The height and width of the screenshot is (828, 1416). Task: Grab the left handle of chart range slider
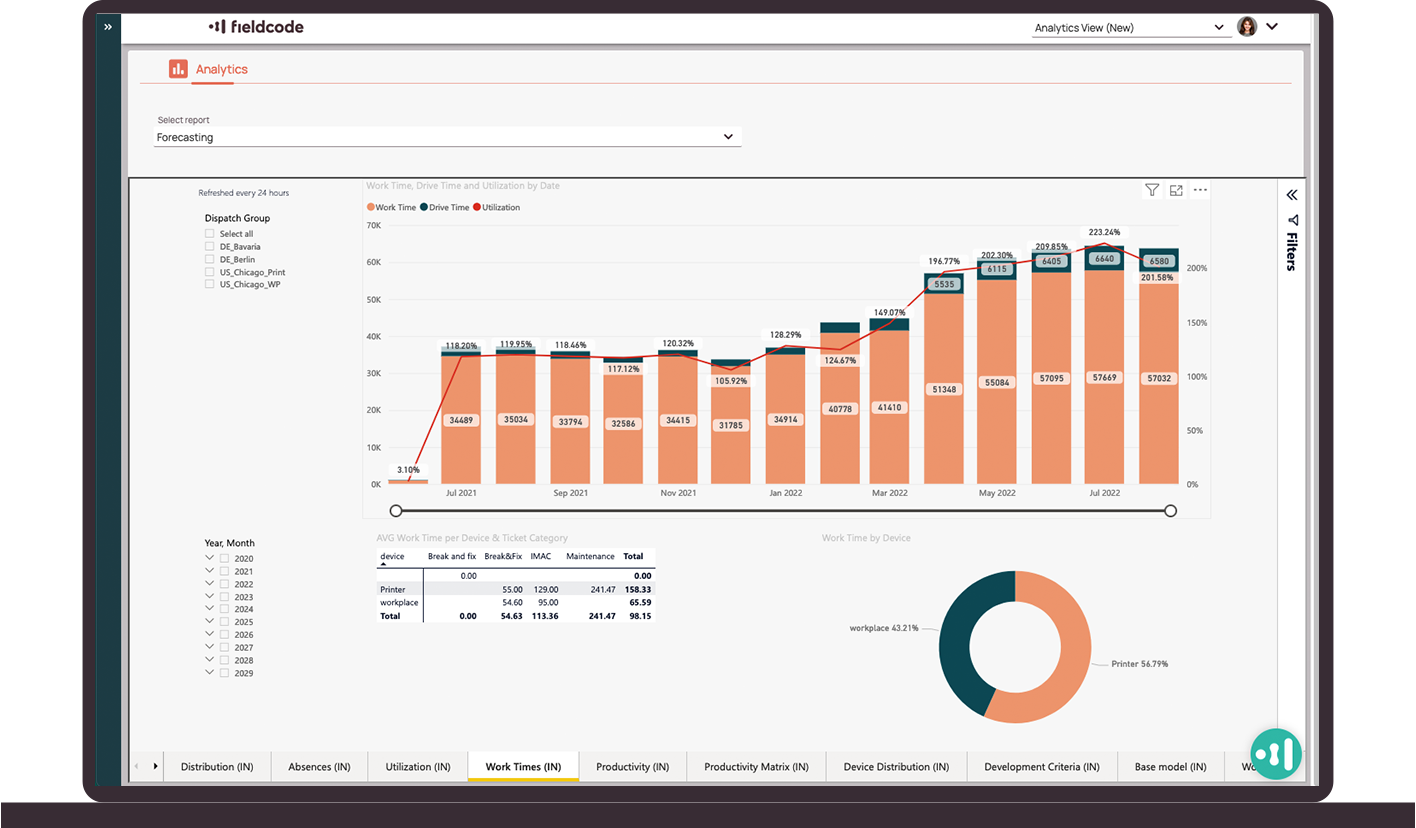click(x=396, y=511)
